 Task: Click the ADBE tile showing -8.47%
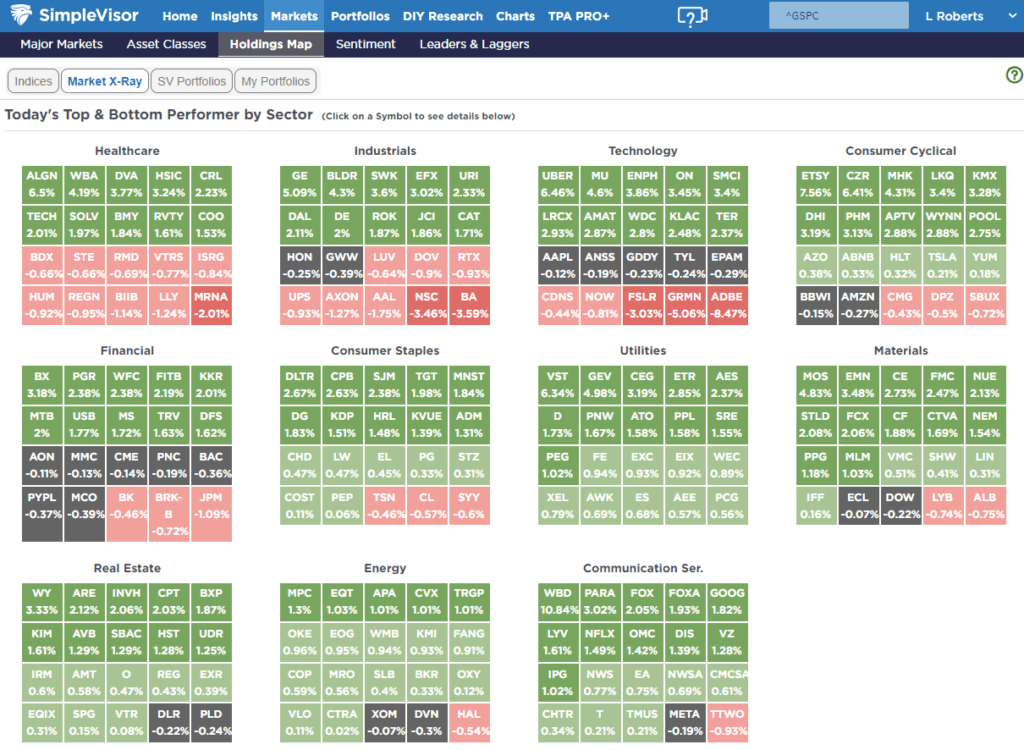point(727,305)
